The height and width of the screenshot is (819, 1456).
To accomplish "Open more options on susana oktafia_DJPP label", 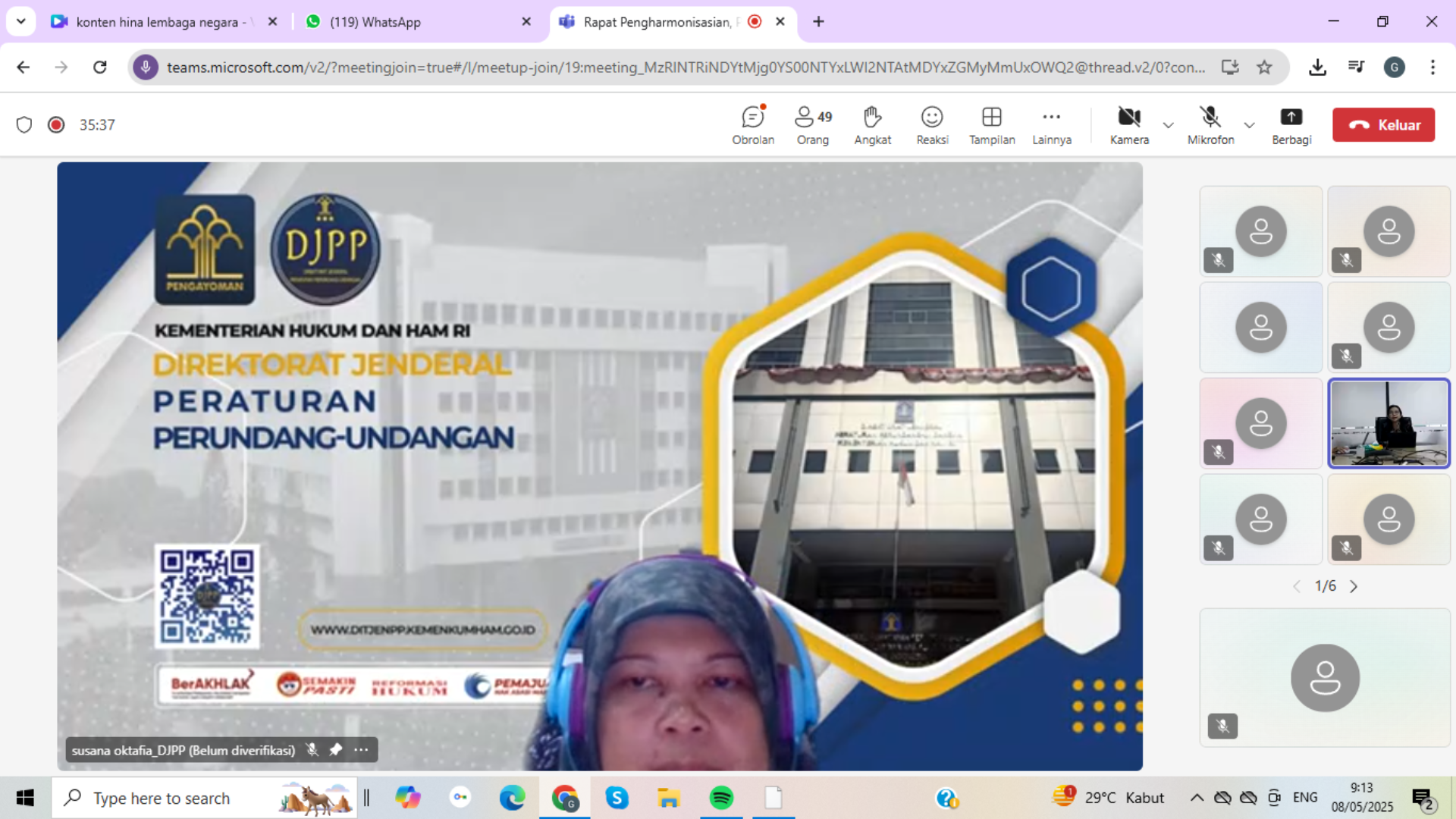I will click(361, 750).
